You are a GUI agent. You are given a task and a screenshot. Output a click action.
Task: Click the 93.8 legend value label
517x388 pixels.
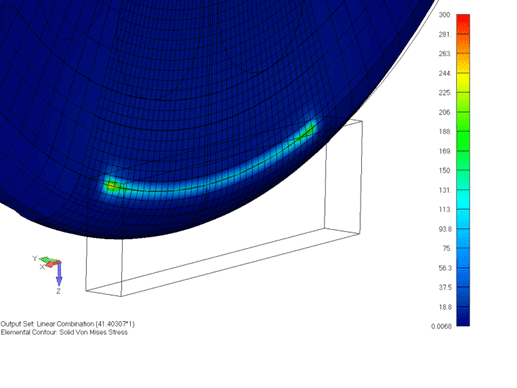click(445, 229)
